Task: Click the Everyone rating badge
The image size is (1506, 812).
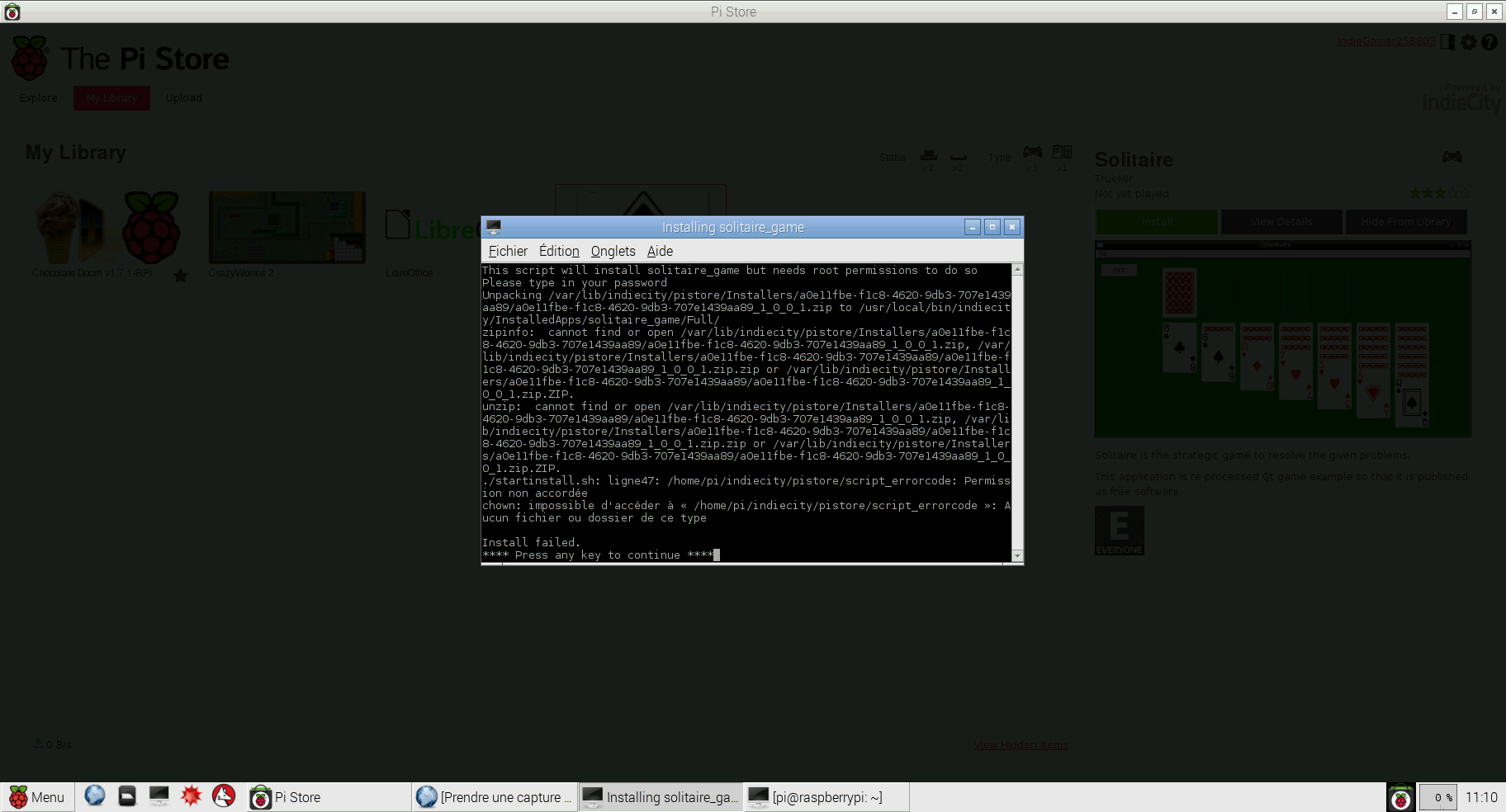Action: (x=1119, y=531)
